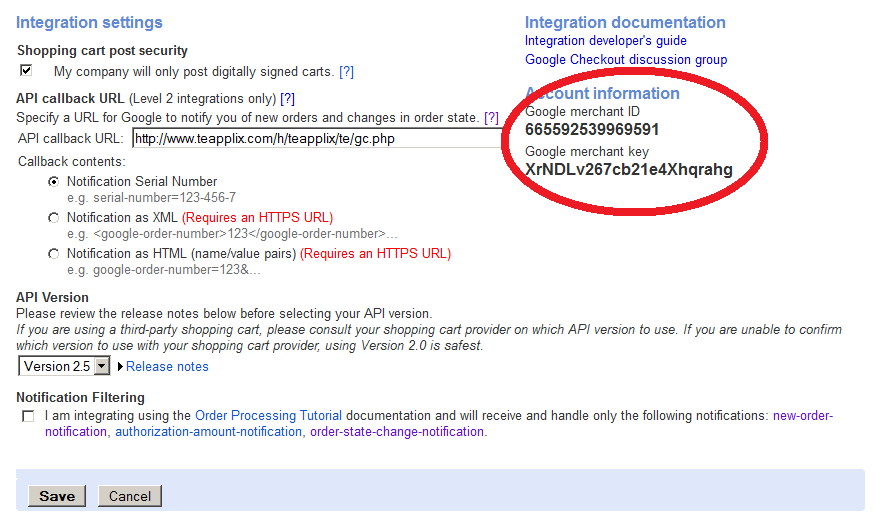
Task: Open help link beside API callback URL heading
Action: click(x=288, y=99)
